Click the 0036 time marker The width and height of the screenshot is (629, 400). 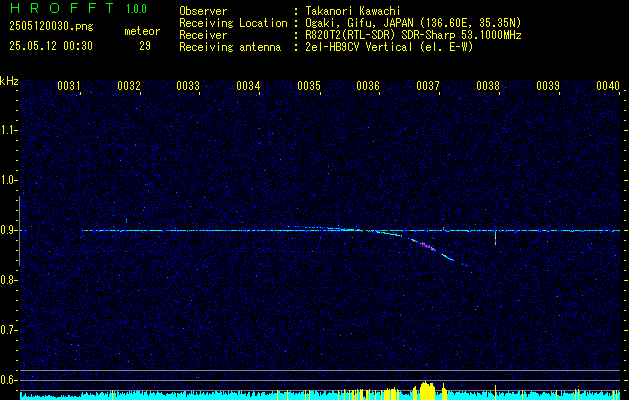click(368, 85)
